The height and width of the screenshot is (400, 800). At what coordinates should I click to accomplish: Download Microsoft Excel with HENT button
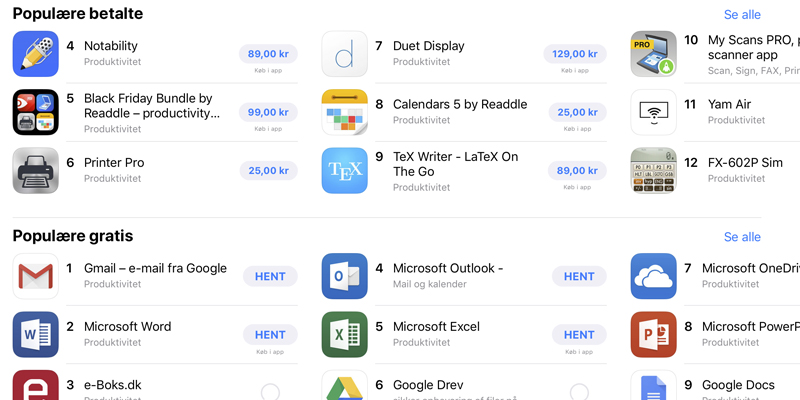coord(578,335)
